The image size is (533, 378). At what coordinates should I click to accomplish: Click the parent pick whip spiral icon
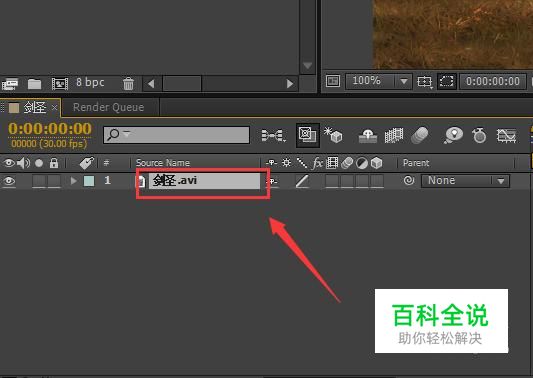point(409,181)
